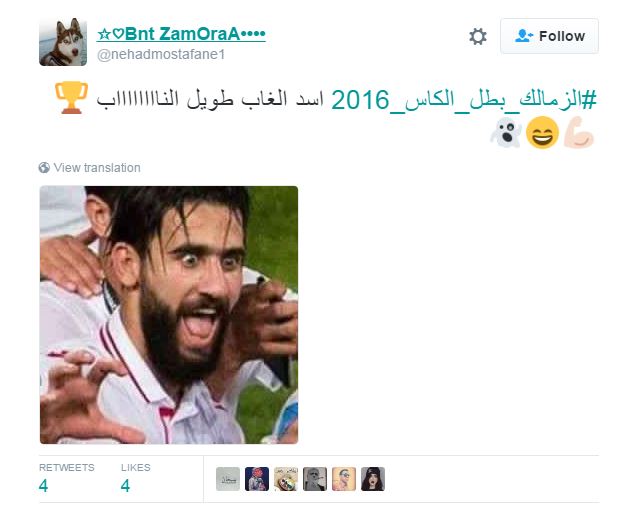Open the green Arabic 2016 hashtag
This screenshot has height=510, width=624.
pos(464,99)
